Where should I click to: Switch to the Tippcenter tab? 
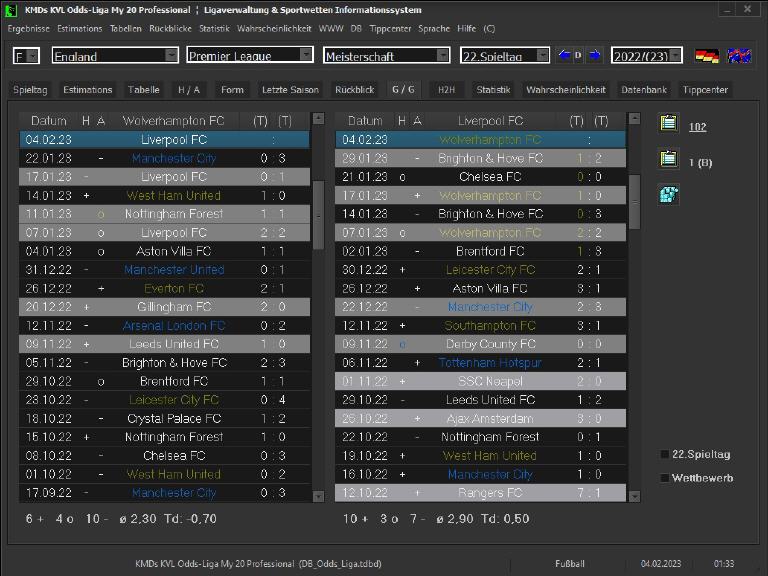[705, 90]
